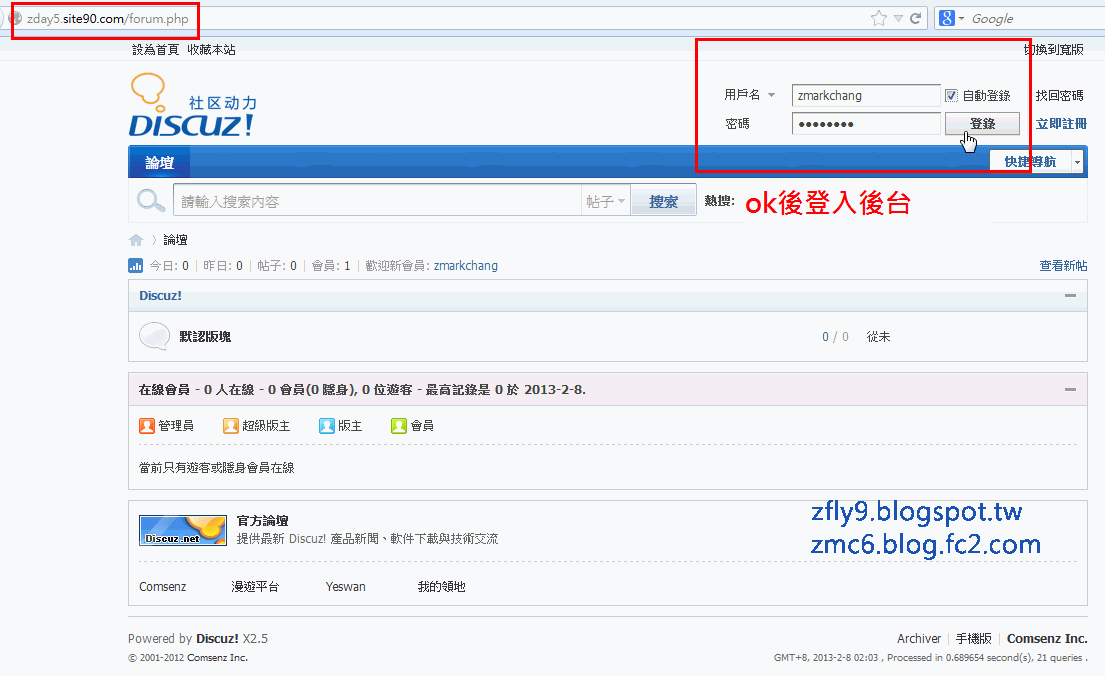1105x676 pixels.
Task: Click the Archiver footer link
Action: point(919,639)
